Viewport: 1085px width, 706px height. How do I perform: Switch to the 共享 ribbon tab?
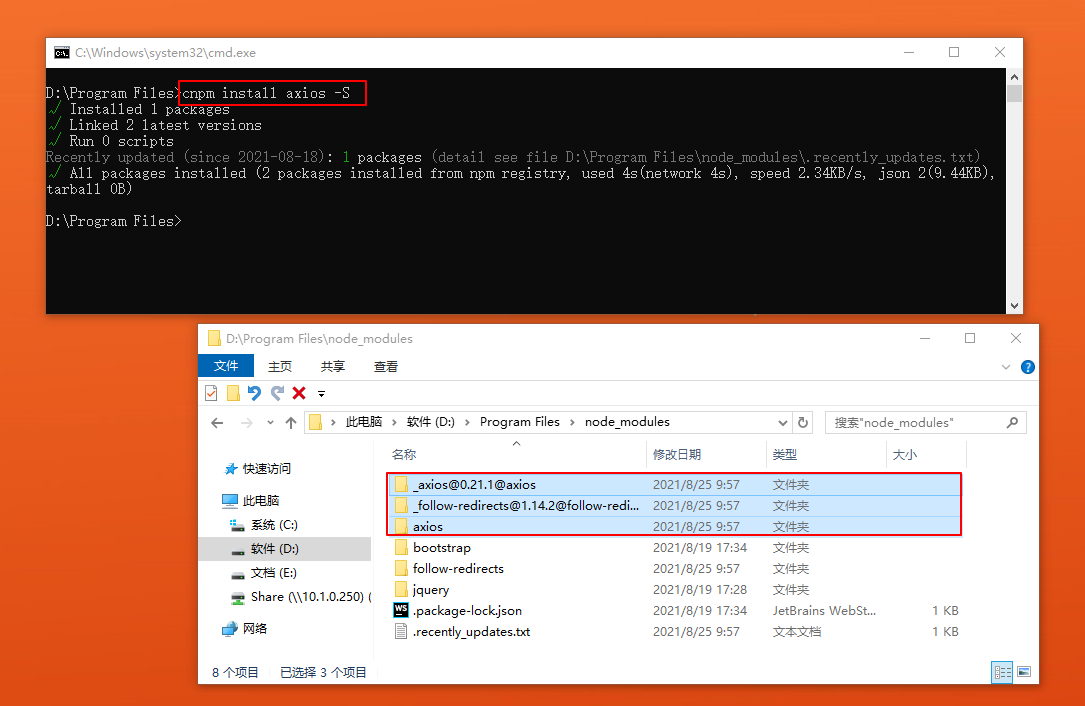333,367
